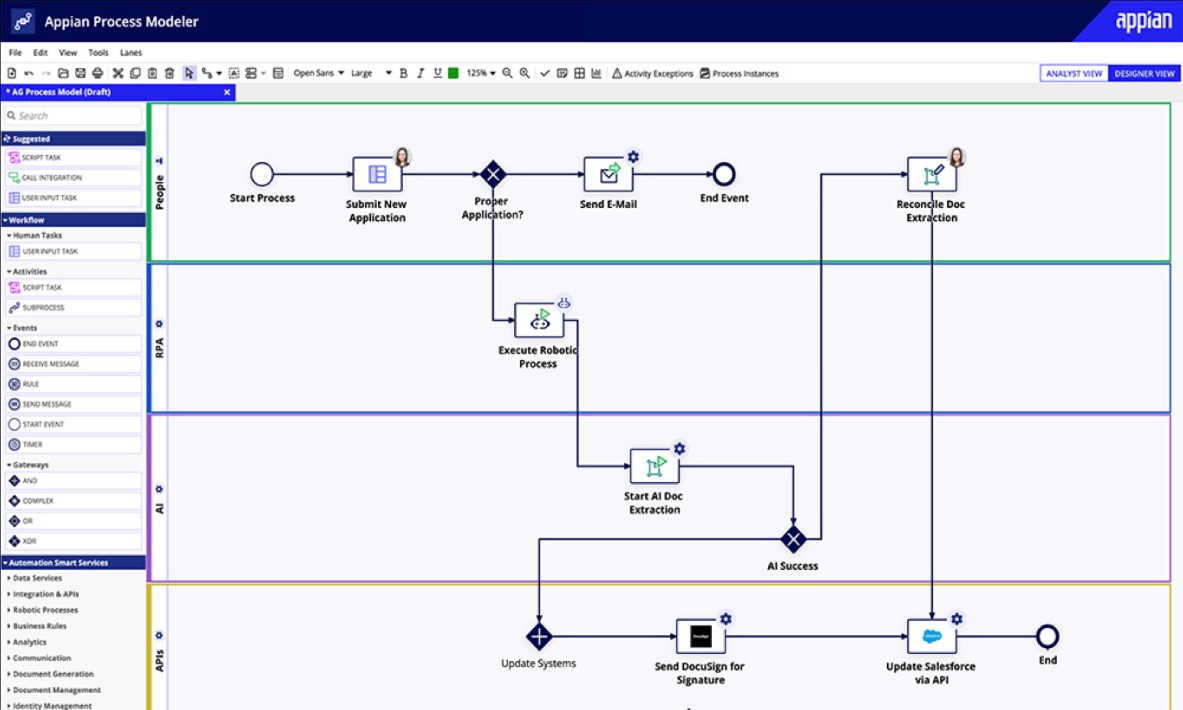Pick the XOR gateway palette item

point(73,541)
